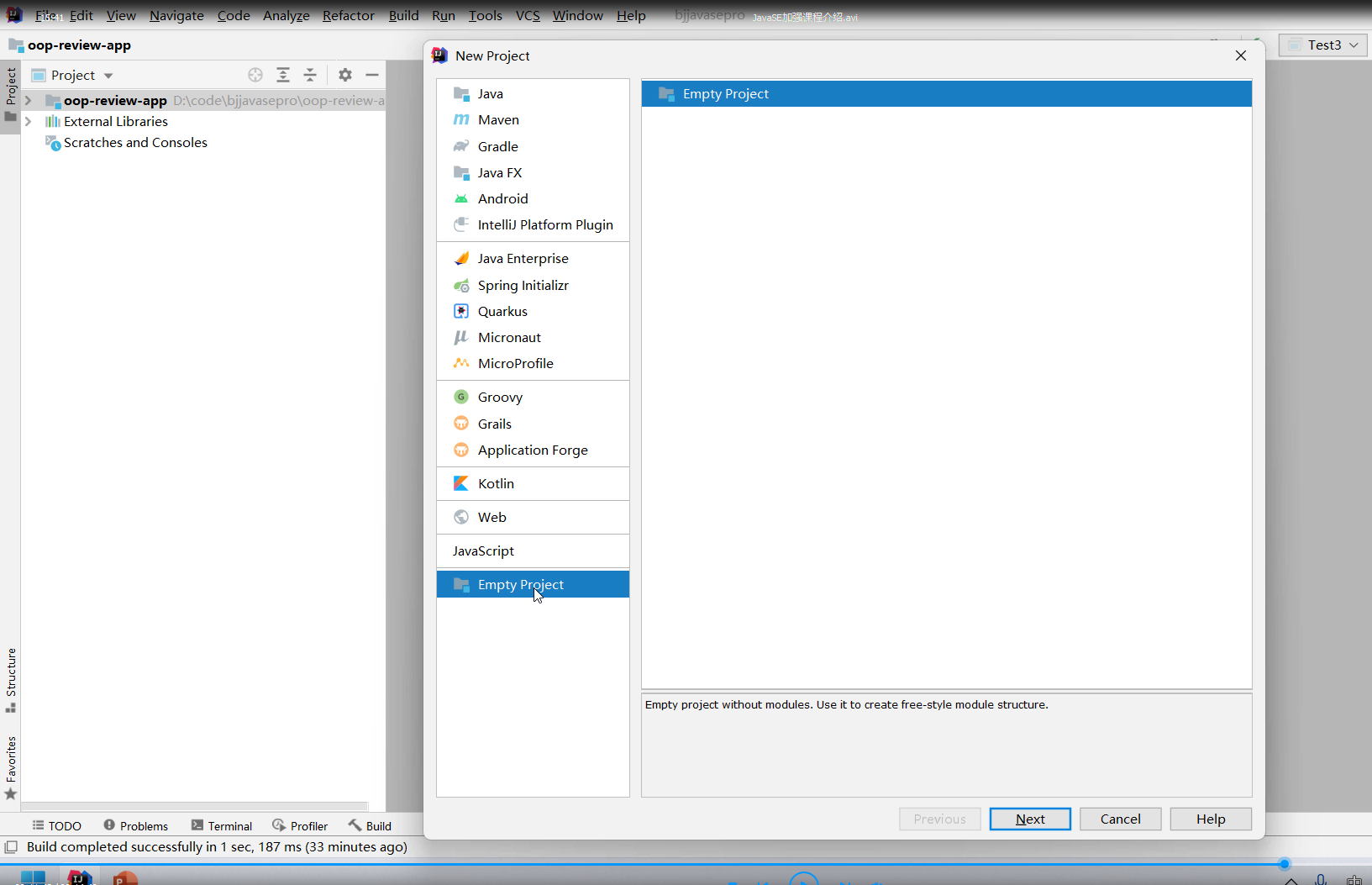The height and width of the screenshot is (885, 1372).
Task: Click the Collapse All icon in Project panel
Action: coord(310,75)
